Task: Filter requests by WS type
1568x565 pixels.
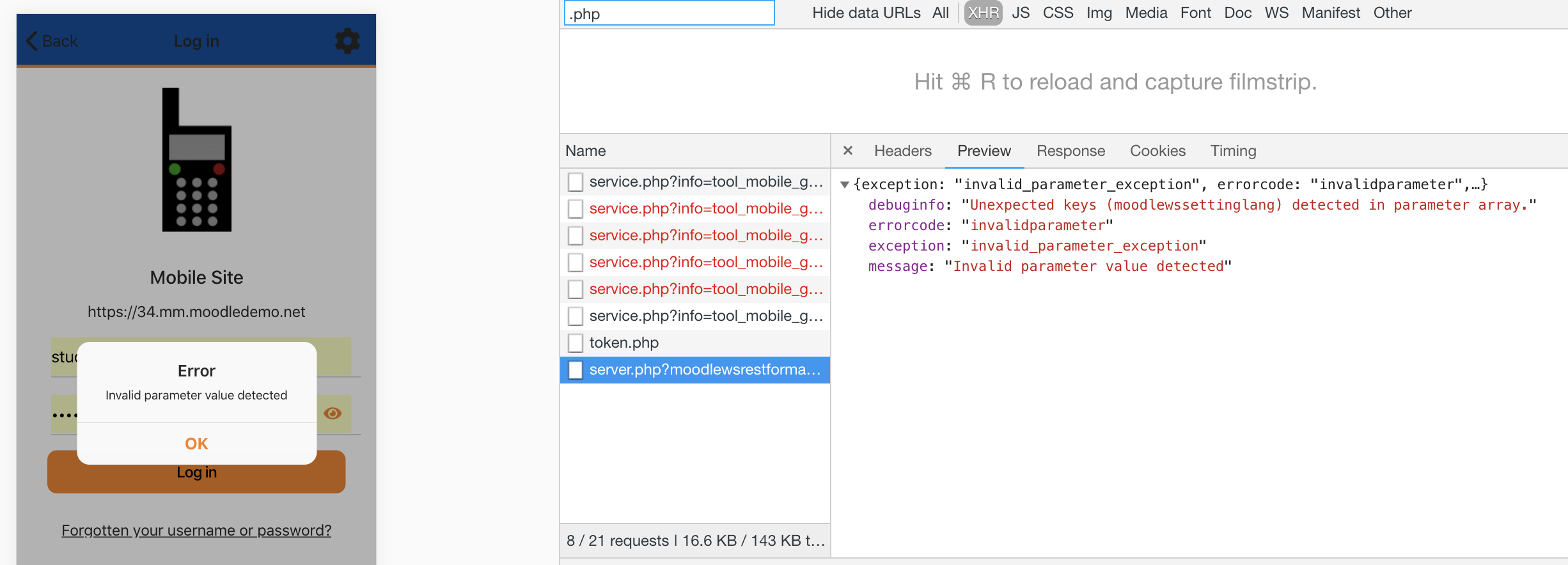Action: (x=1276, y=13)
